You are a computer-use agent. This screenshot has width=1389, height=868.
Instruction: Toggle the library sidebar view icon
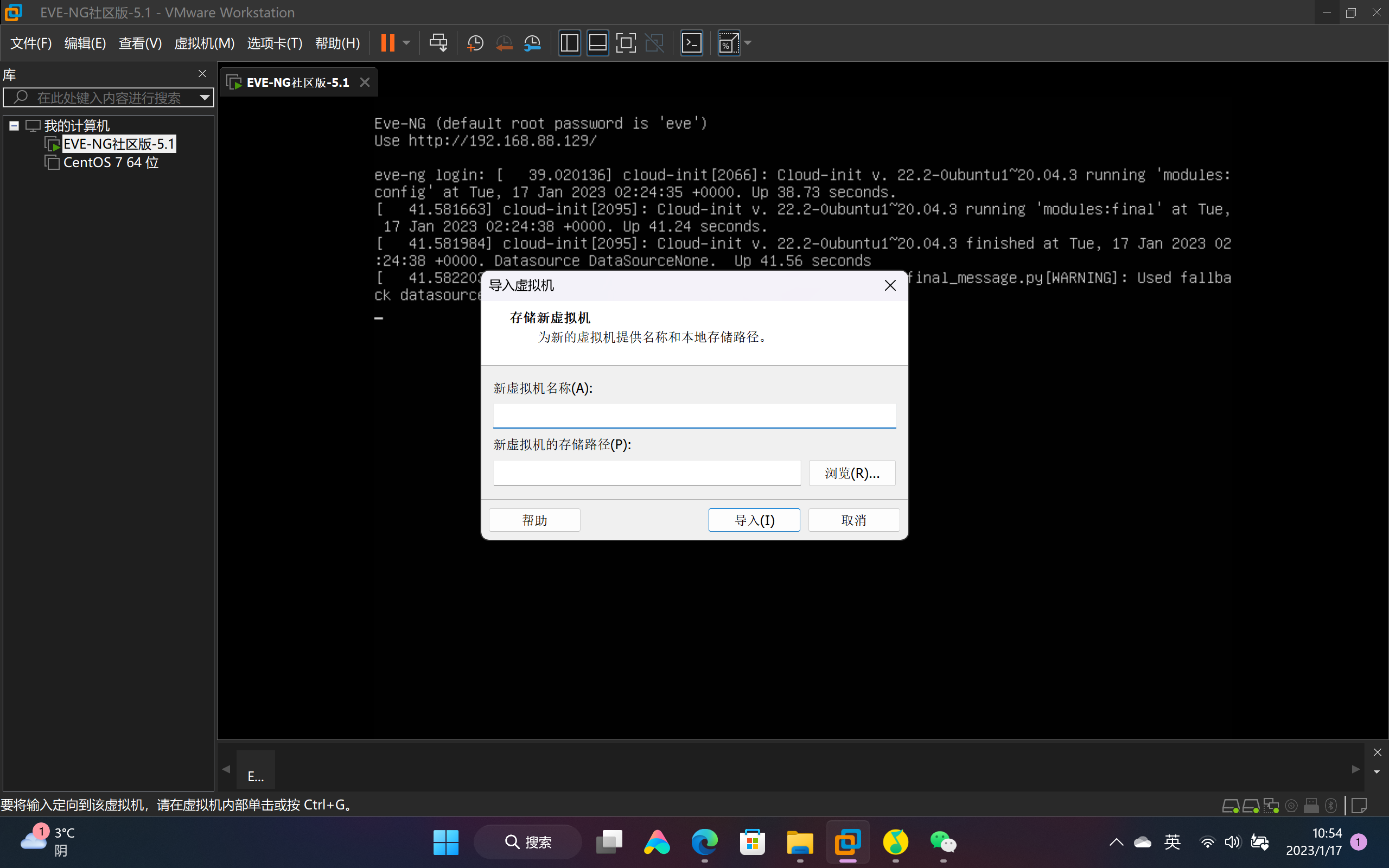tap(569, 43)
